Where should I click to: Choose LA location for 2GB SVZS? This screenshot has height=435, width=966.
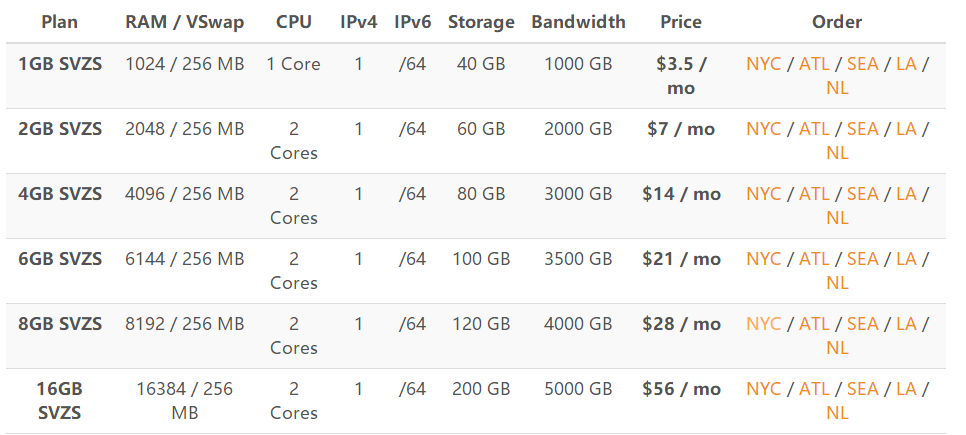906,129
